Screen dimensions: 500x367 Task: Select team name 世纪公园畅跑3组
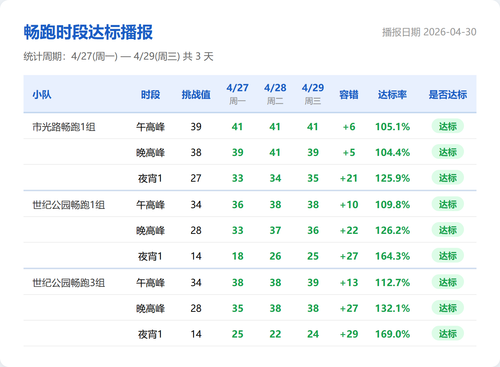(x=68, y=283)
